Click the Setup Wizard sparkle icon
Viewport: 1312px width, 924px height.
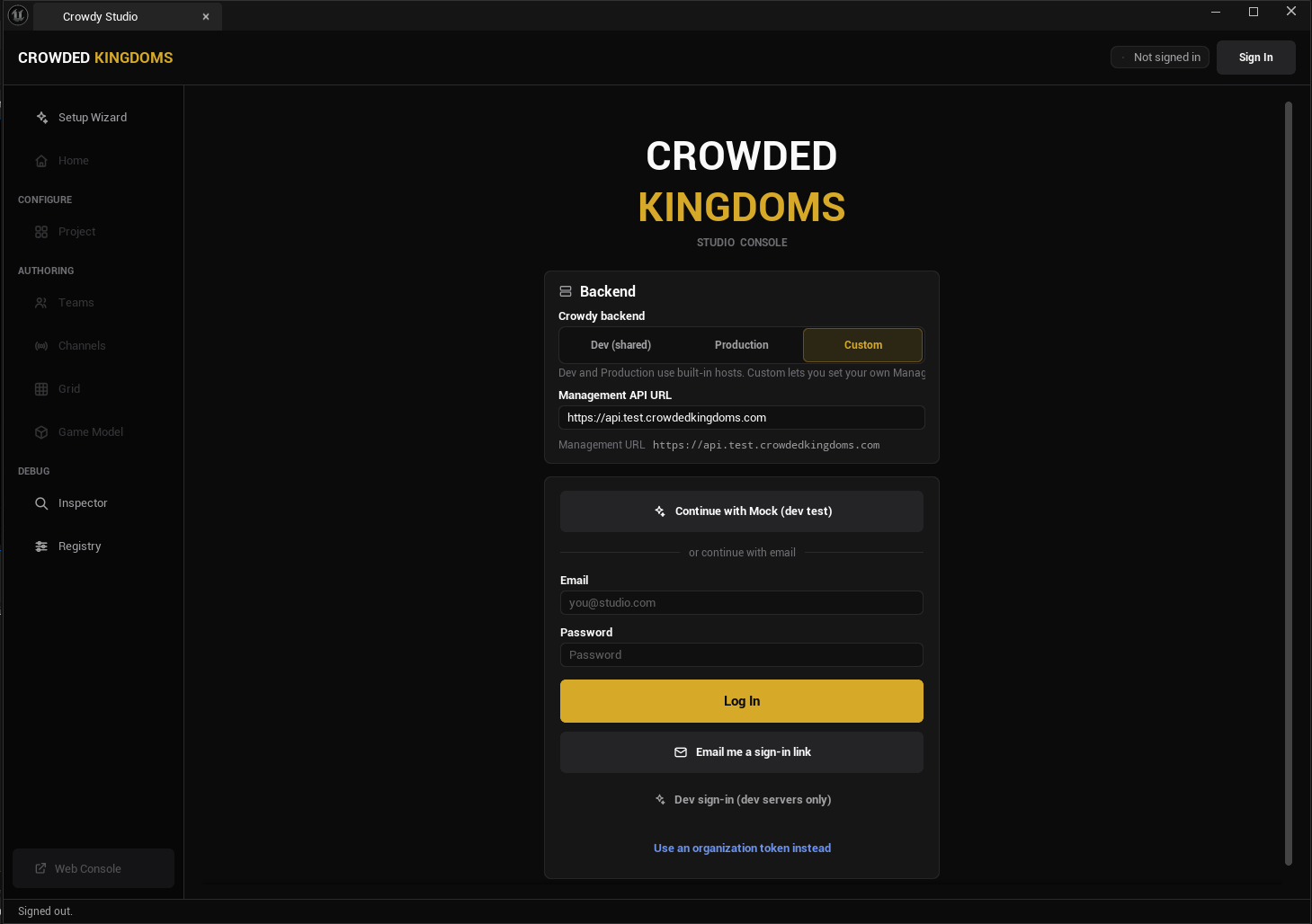click(41, 118)
